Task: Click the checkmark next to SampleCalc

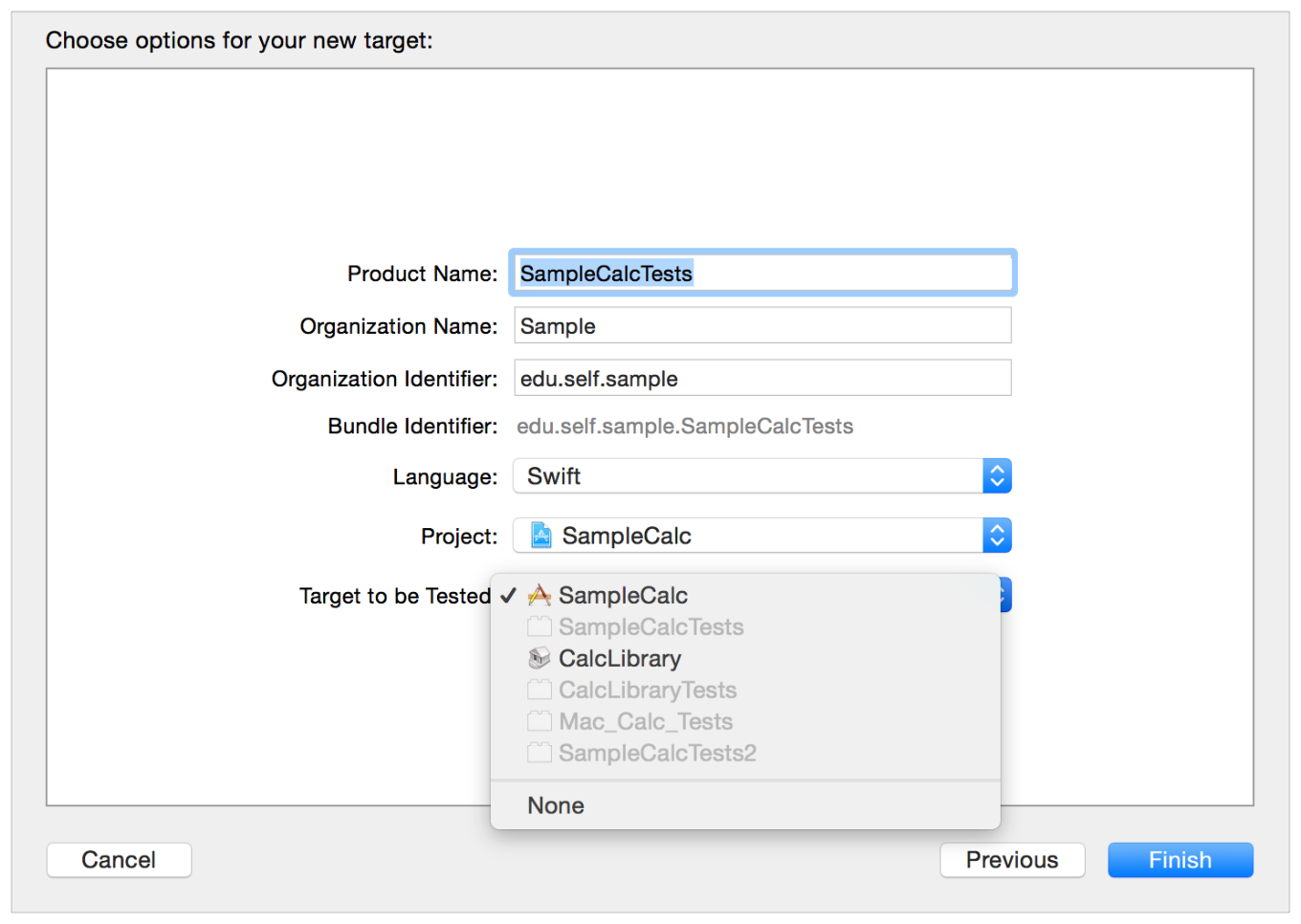Action: click(x=508, y=596)
